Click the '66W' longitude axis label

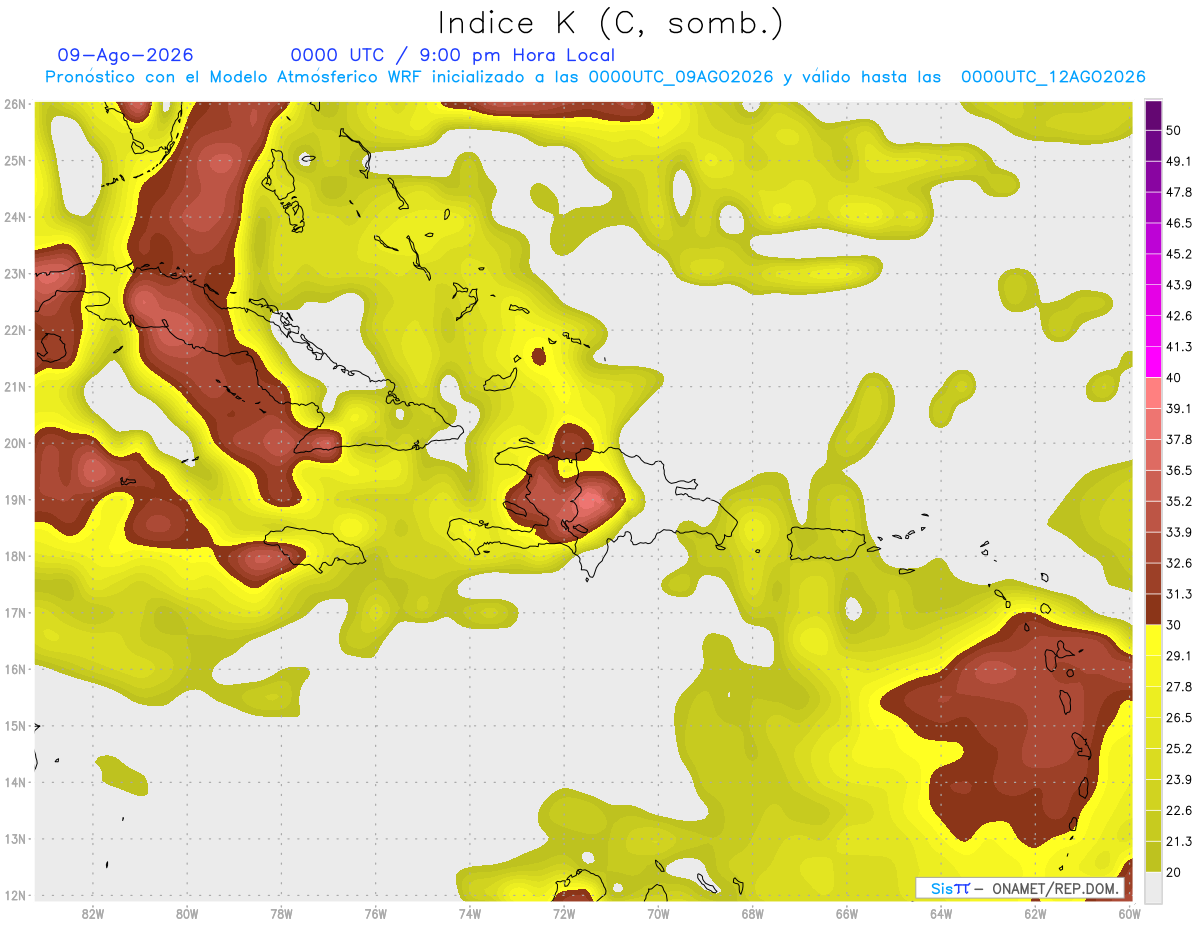pyautogui.click(x=847, y=913)
